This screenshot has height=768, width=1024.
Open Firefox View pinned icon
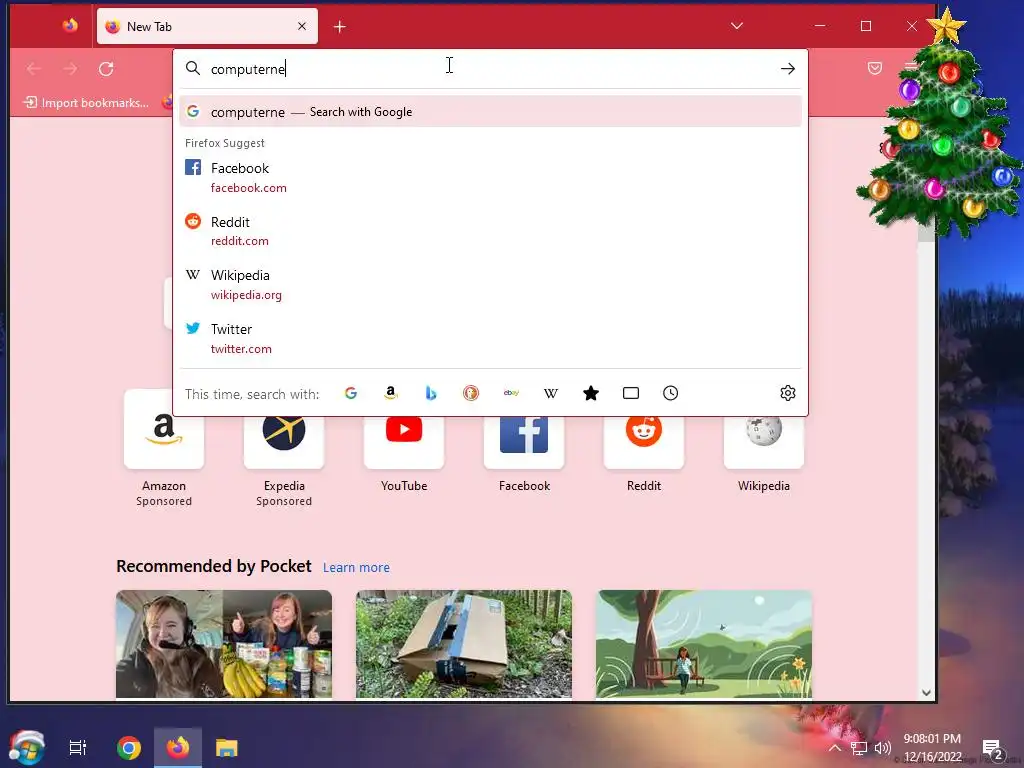pos(70,25)
